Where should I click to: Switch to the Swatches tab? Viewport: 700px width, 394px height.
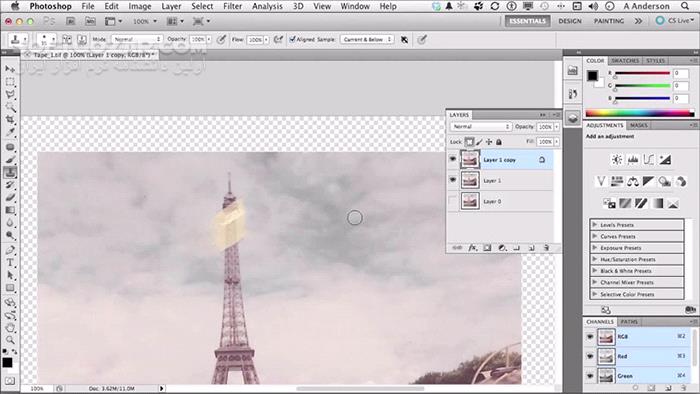point(625,61)
